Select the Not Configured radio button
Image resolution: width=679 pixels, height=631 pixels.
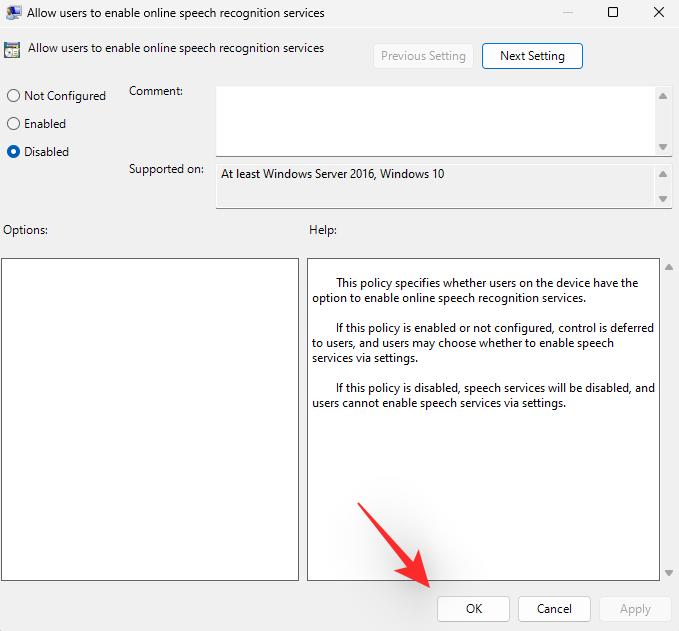[x=13, y=96]
